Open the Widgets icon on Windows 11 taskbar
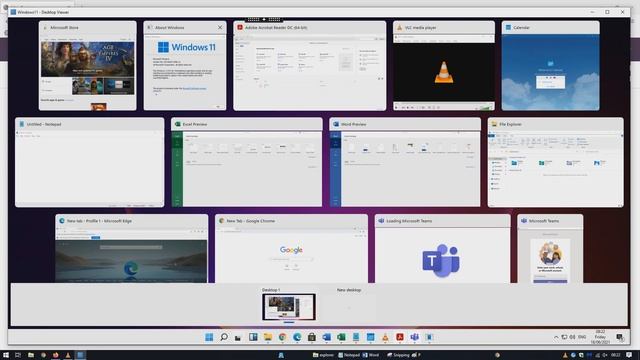Viewport: 640px width, 360px height. pos(253,337)
